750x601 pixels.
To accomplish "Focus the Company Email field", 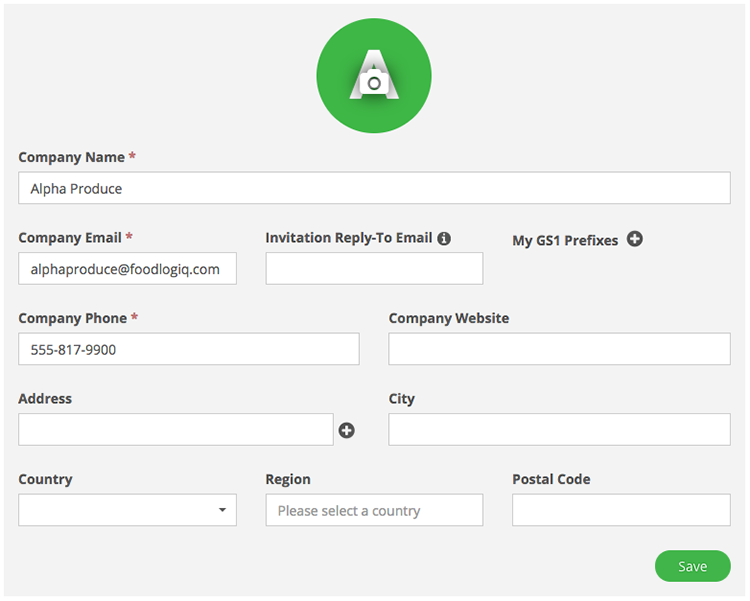I will [x=127, y=268].
